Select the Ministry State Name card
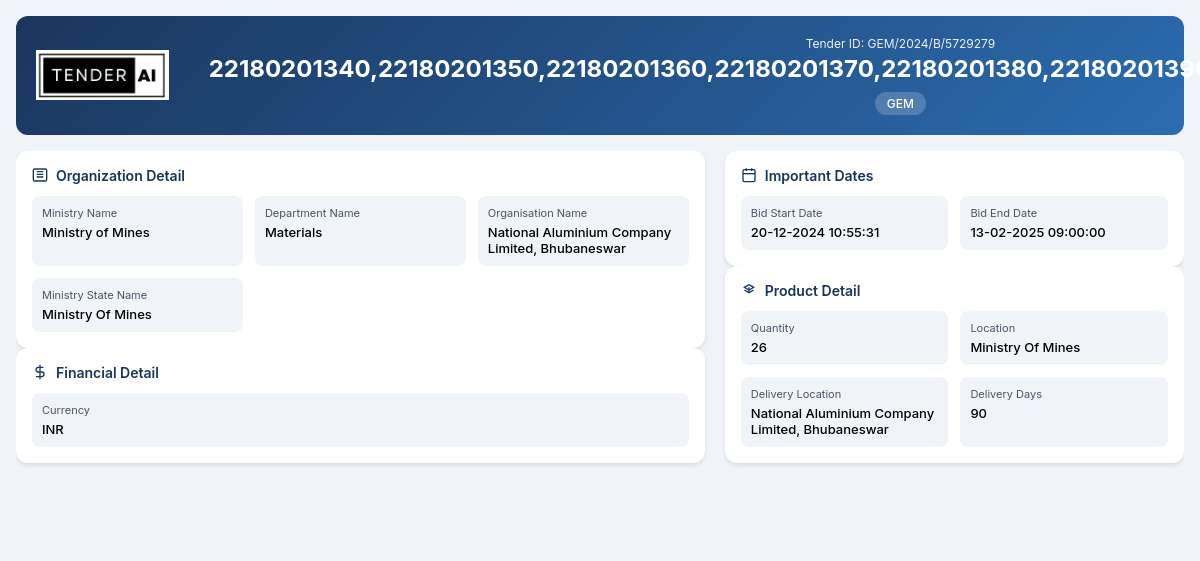1200x561 pixels. click(137, 305)
